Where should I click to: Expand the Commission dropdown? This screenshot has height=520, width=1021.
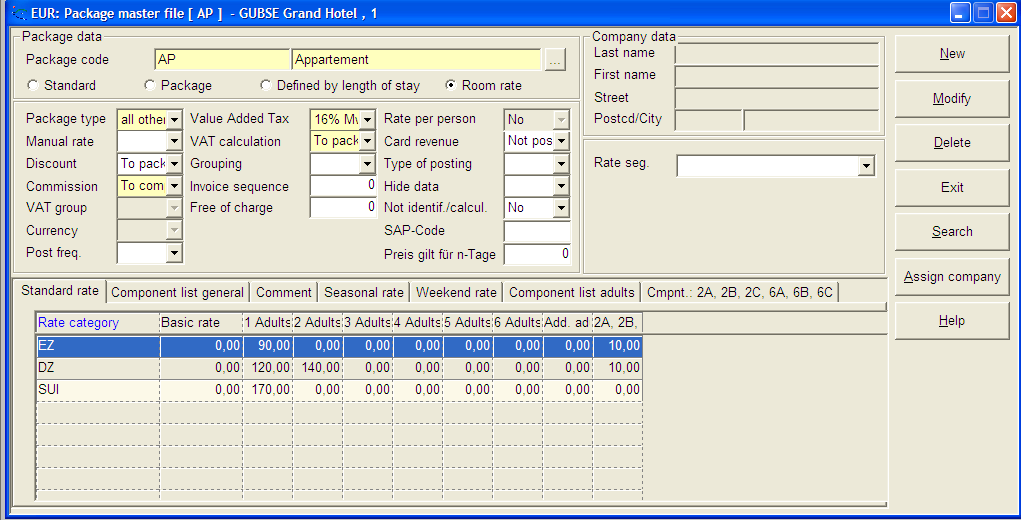point(174,186)
